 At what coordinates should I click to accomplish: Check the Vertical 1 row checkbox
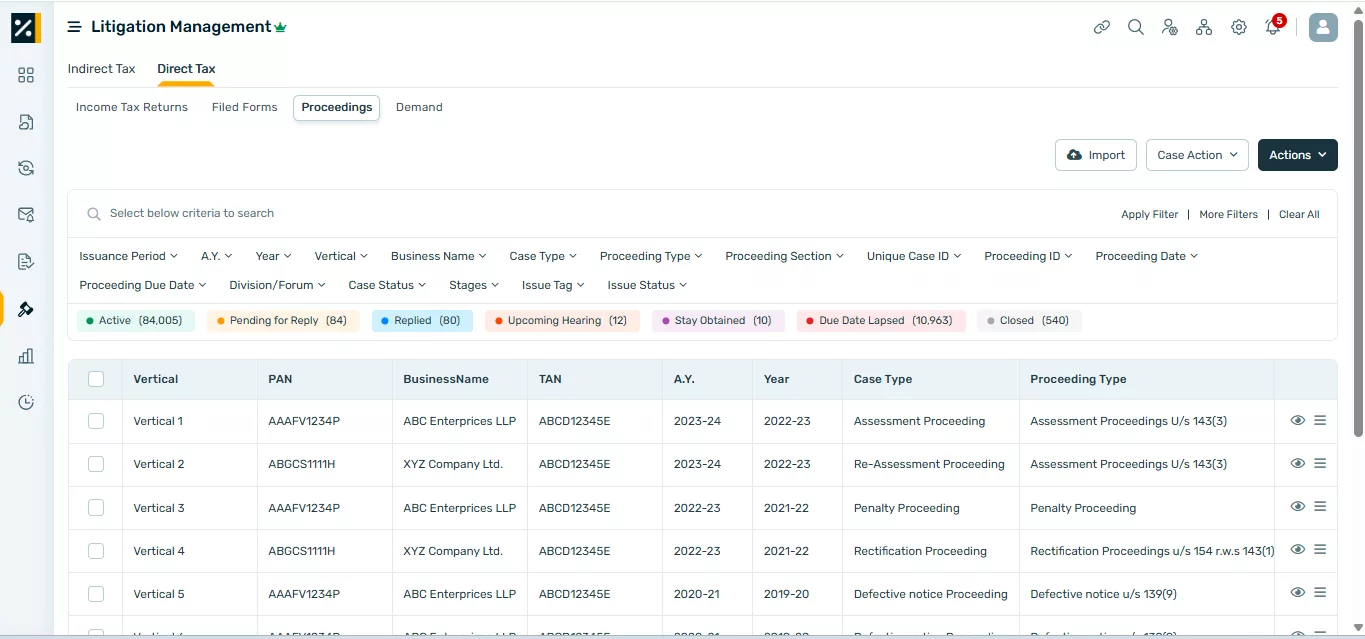click(x=96, y=421)
